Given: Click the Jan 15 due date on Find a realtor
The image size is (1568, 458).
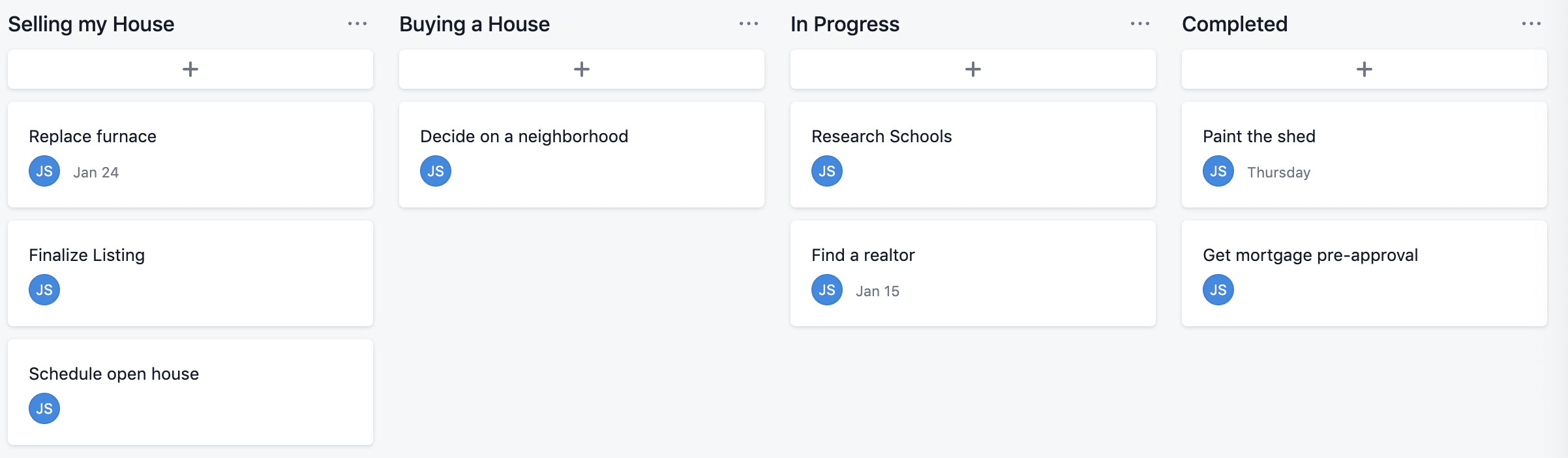Looking at the screenshot, I should click(877, 290).
